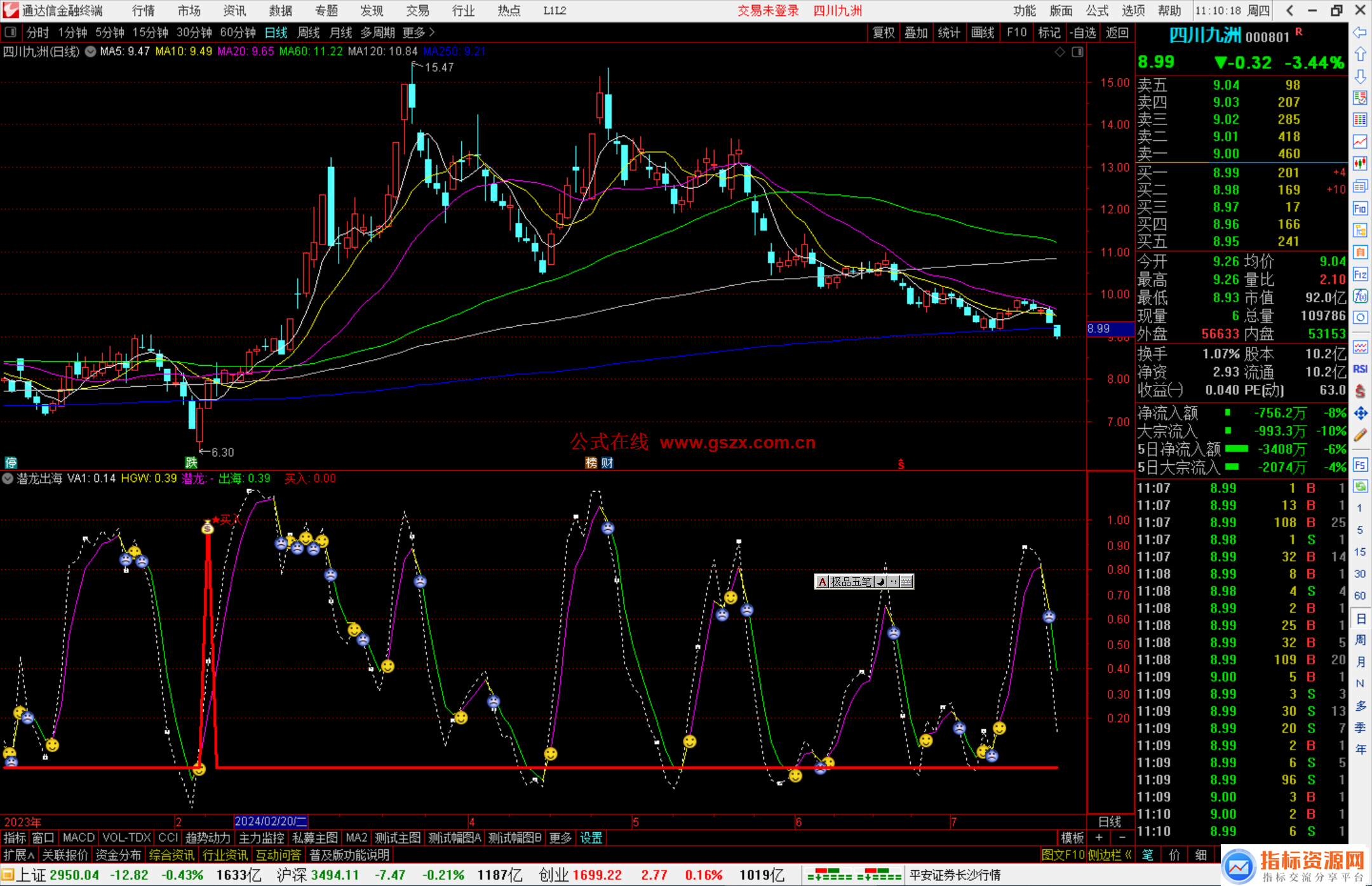The width and height of the screenshot is (1372, 886).
Task: Click the green refresh icon in sidebar
Action: coord(1360,487)
